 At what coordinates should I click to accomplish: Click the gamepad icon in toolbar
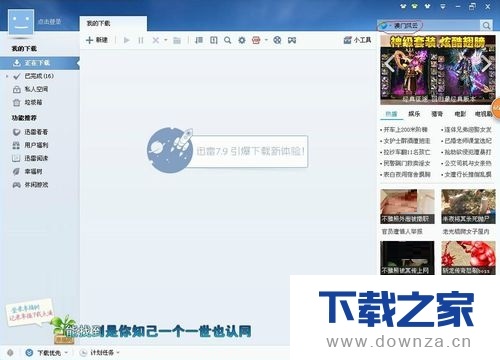point(292,40)
